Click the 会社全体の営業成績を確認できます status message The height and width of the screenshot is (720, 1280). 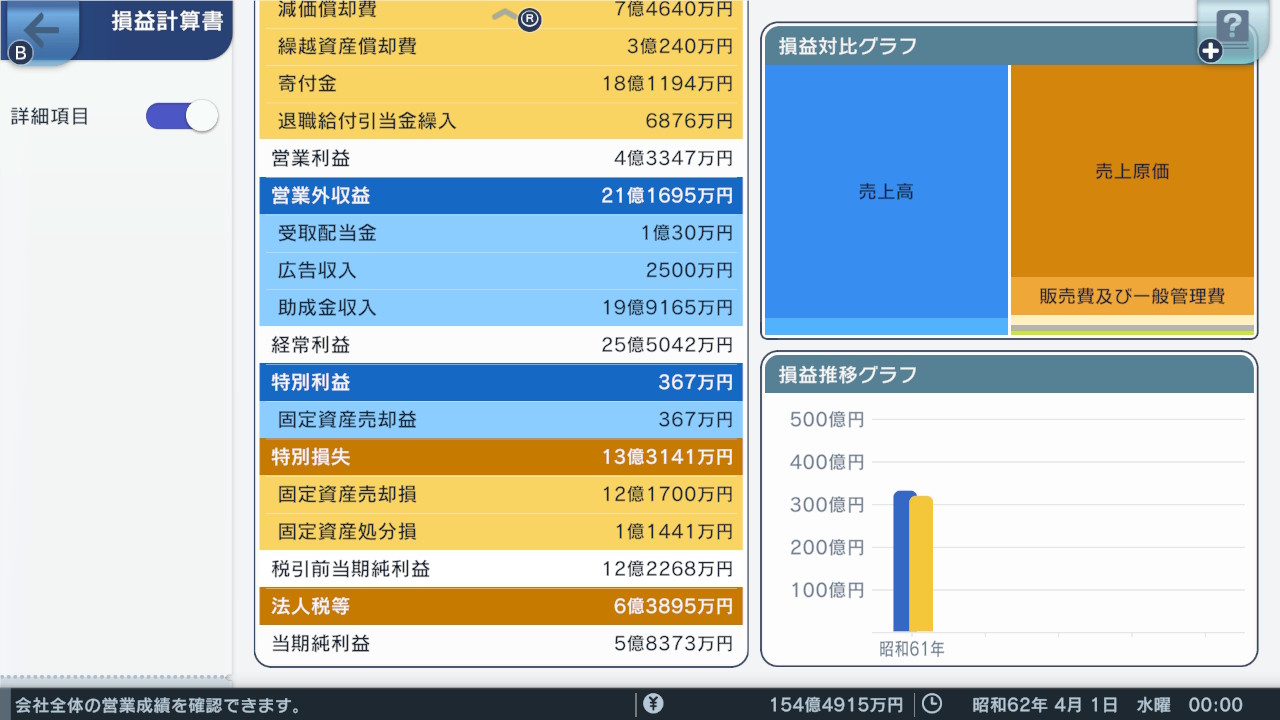tap(158, 705)
